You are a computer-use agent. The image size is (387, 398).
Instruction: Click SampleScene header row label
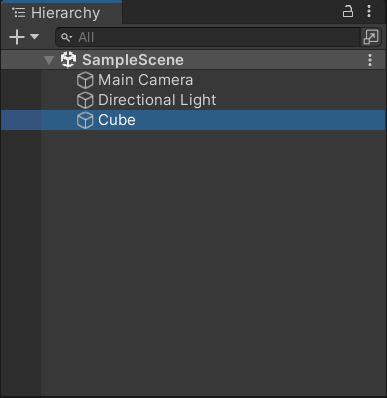tap(133, 60)
